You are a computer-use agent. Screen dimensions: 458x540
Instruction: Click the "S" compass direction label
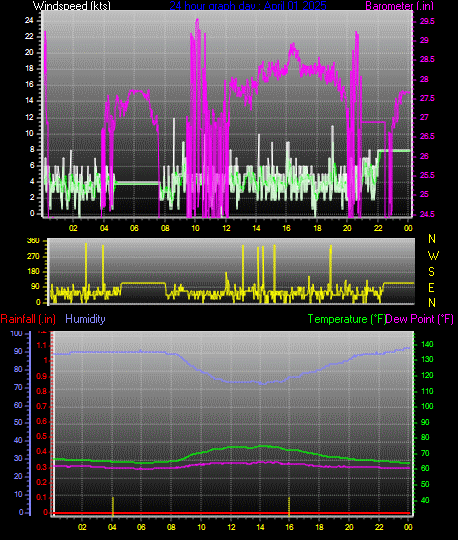click(431, 272)
